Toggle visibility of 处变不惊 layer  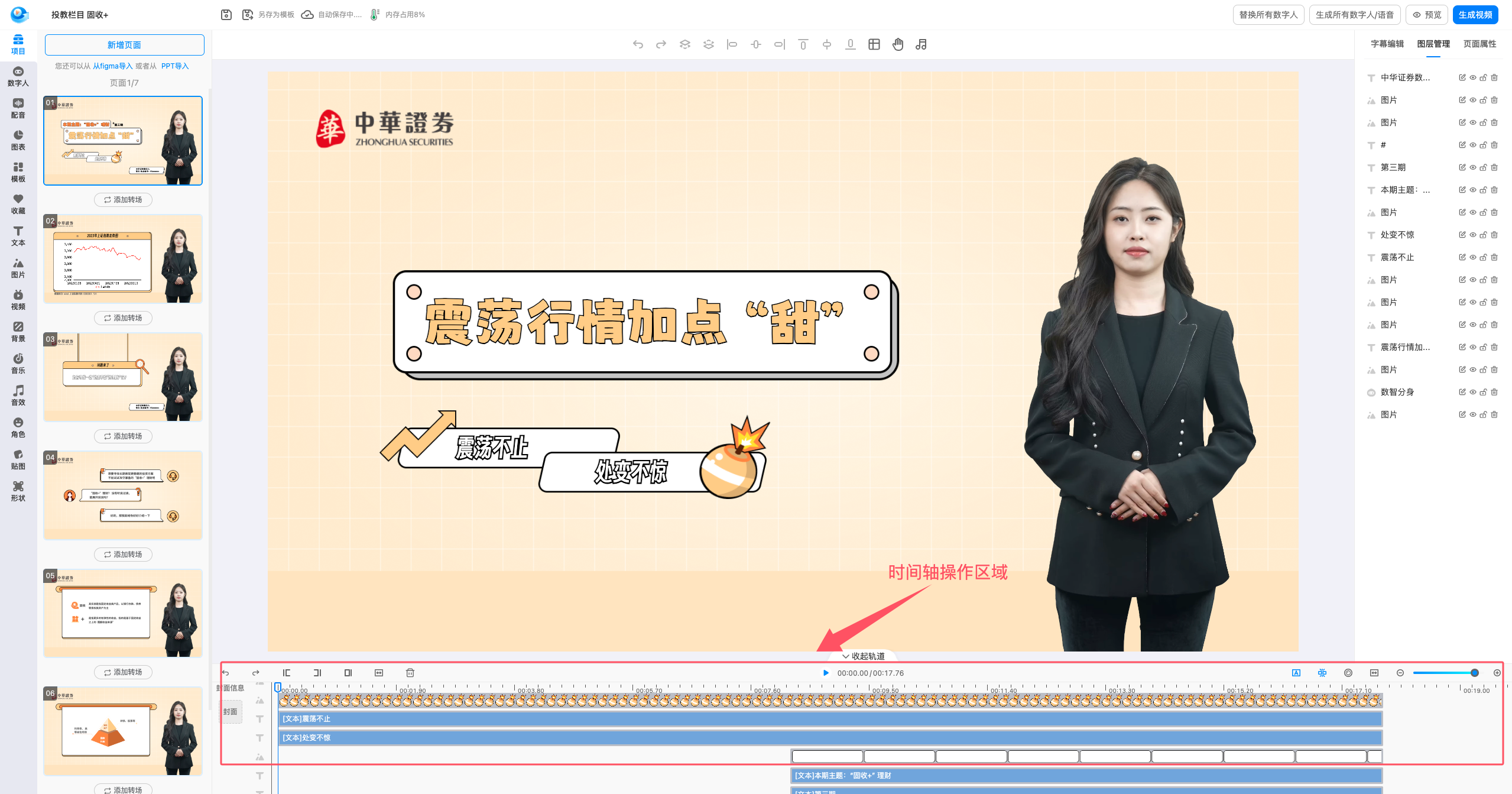coord(1473,235)
